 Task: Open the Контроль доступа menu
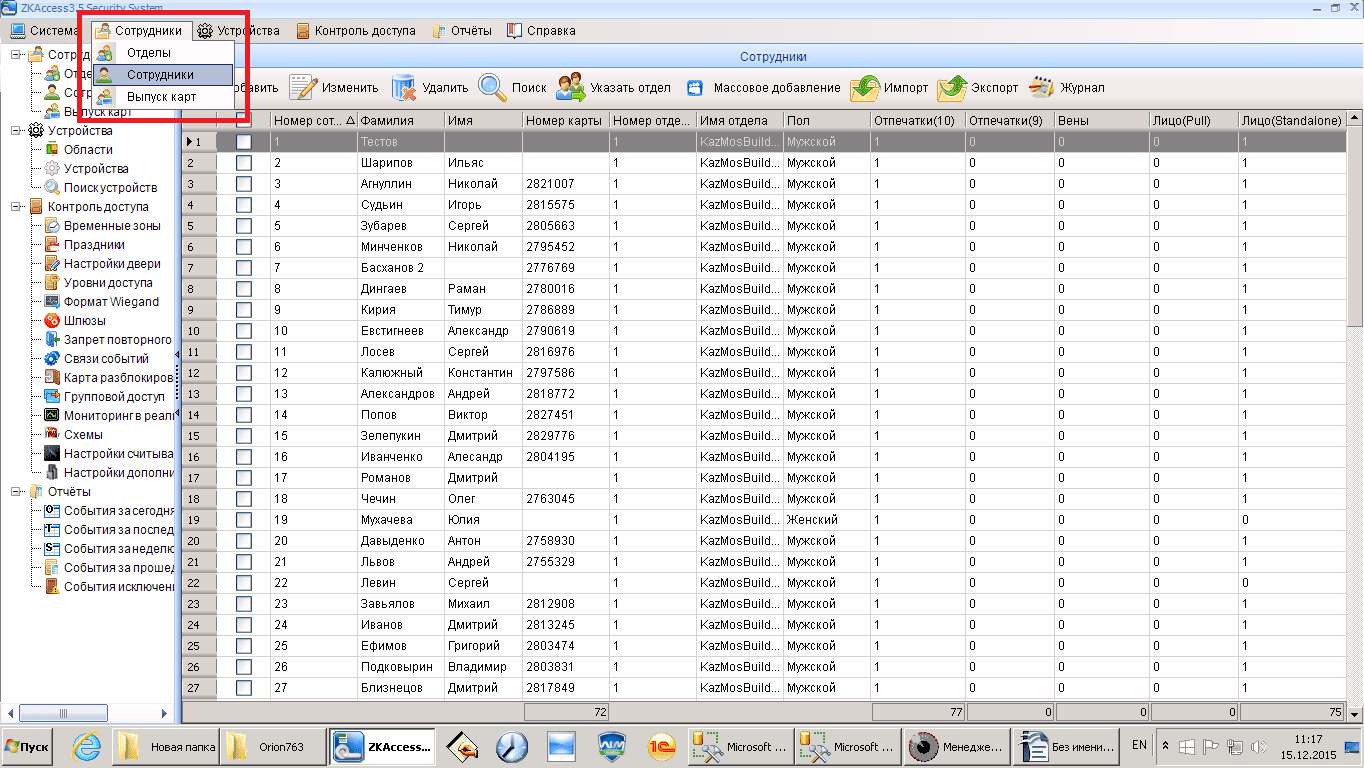point(355,31)
